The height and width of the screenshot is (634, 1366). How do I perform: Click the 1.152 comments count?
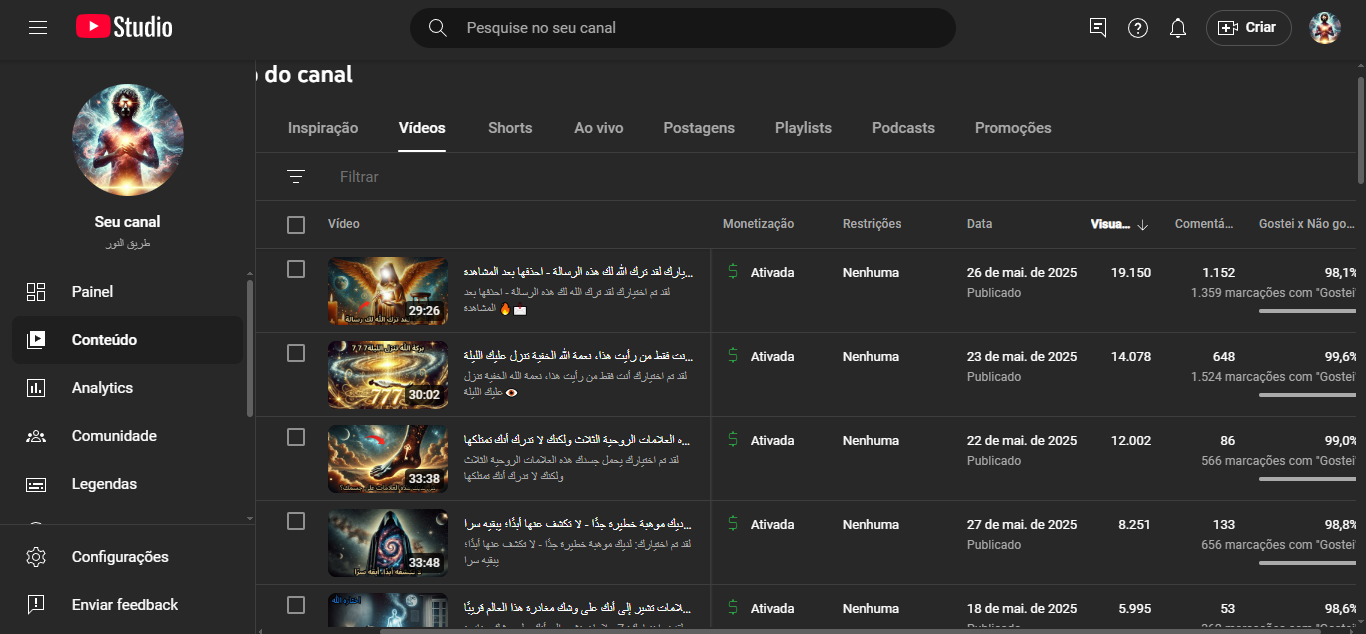1218,272
